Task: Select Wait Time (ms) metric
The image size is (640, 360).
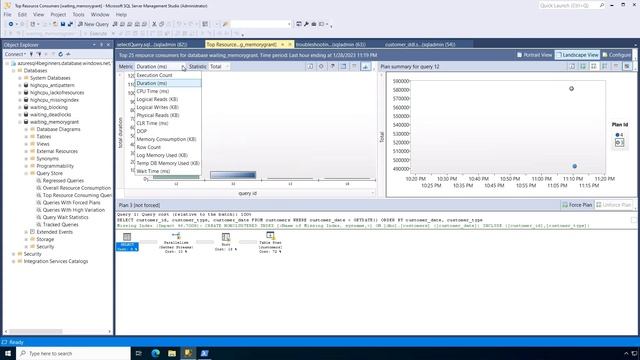Action: click(168, 171)
